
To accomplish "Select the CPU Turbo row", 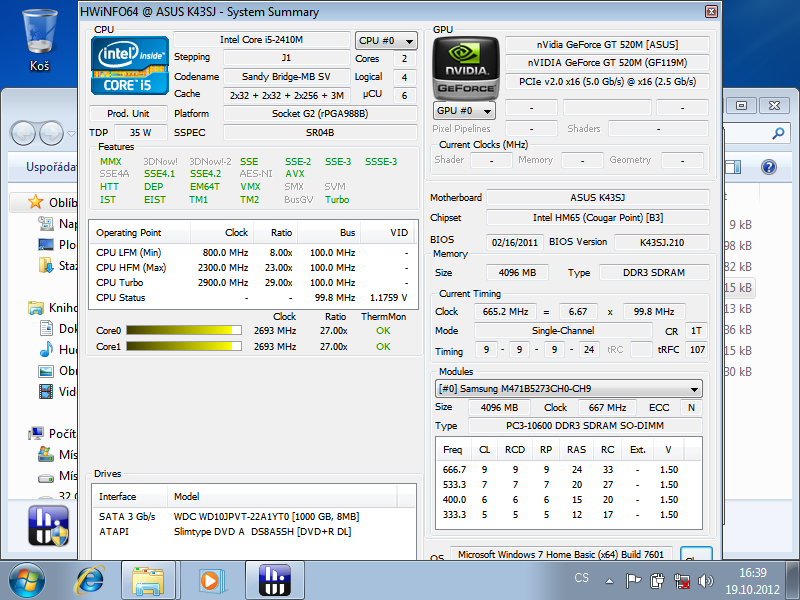I will click(253, 283).
